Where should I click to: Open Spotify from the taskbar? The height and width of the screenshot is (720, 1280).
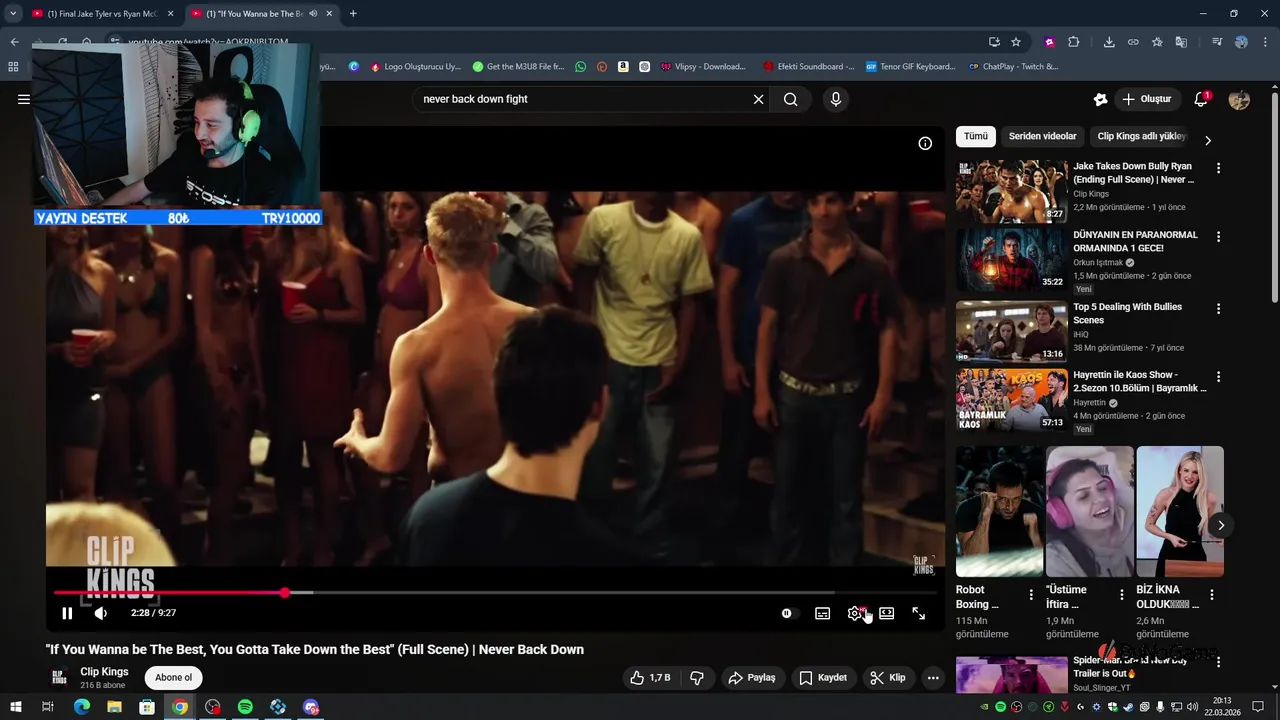245,707
